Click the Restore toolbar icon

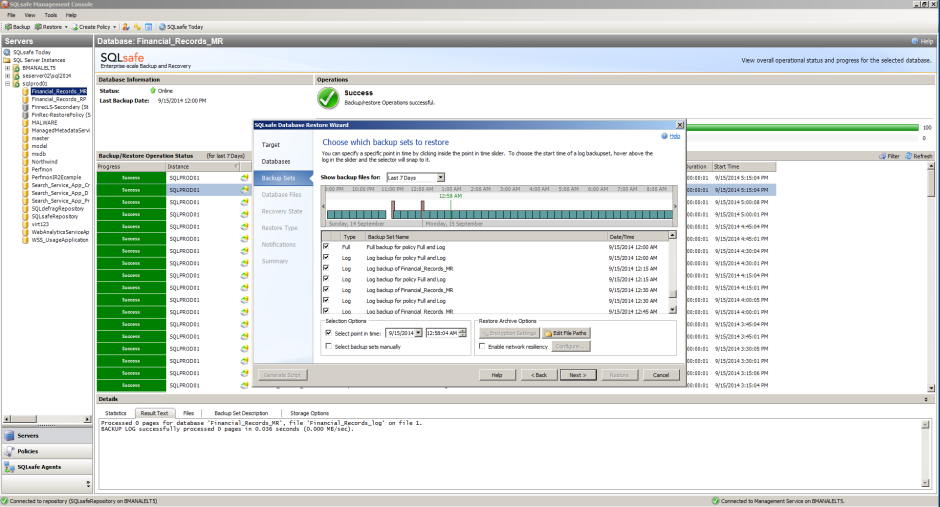coord(38,27)
